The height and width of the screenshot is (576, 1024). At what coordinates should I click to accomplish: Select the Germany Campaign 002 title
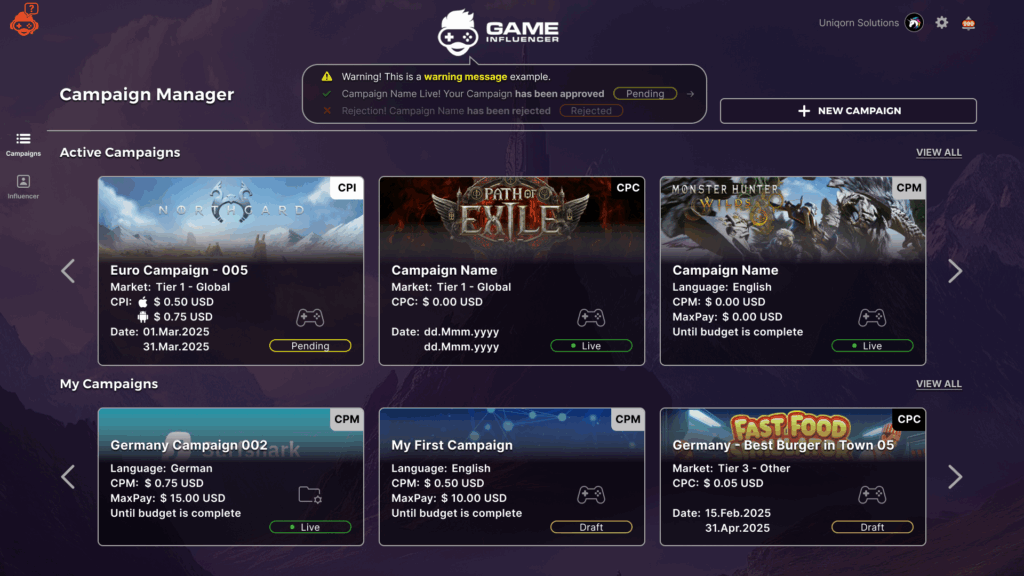[x=189, y=445]
